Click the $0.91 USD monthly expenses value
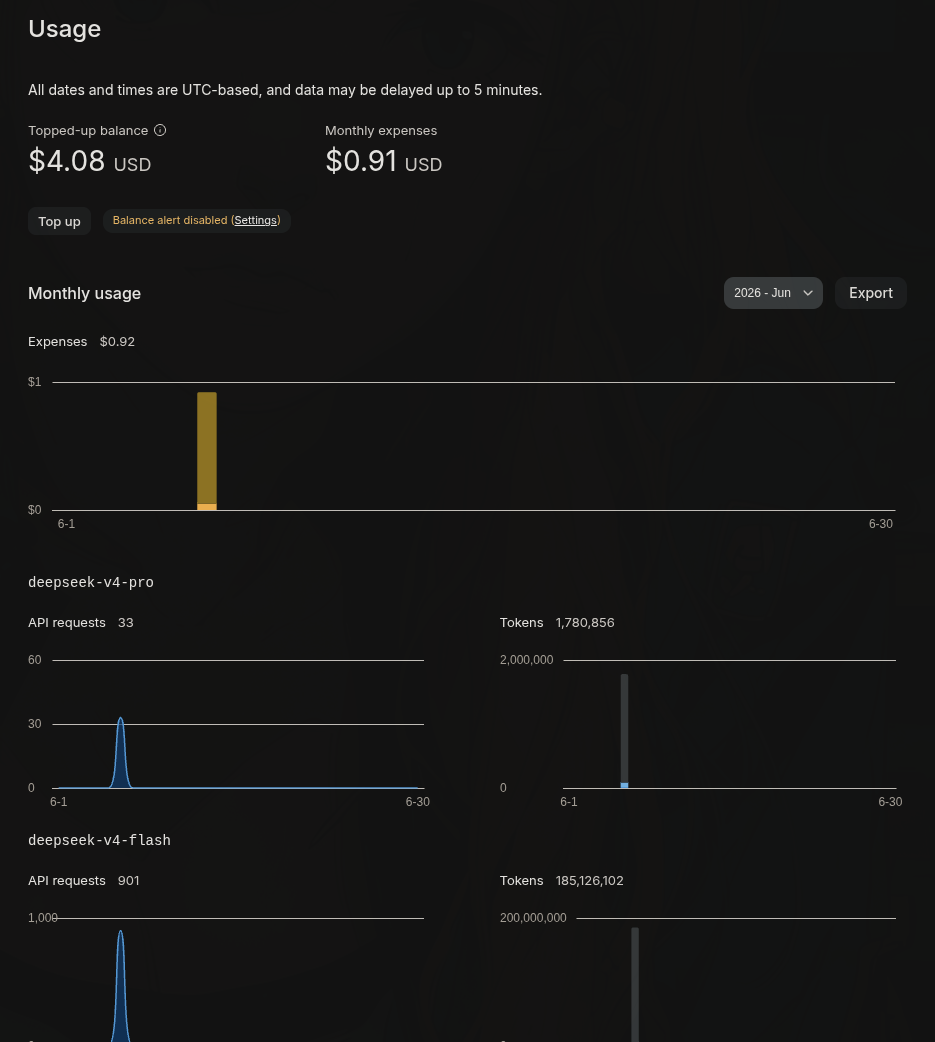 click(x=383, y=161)
